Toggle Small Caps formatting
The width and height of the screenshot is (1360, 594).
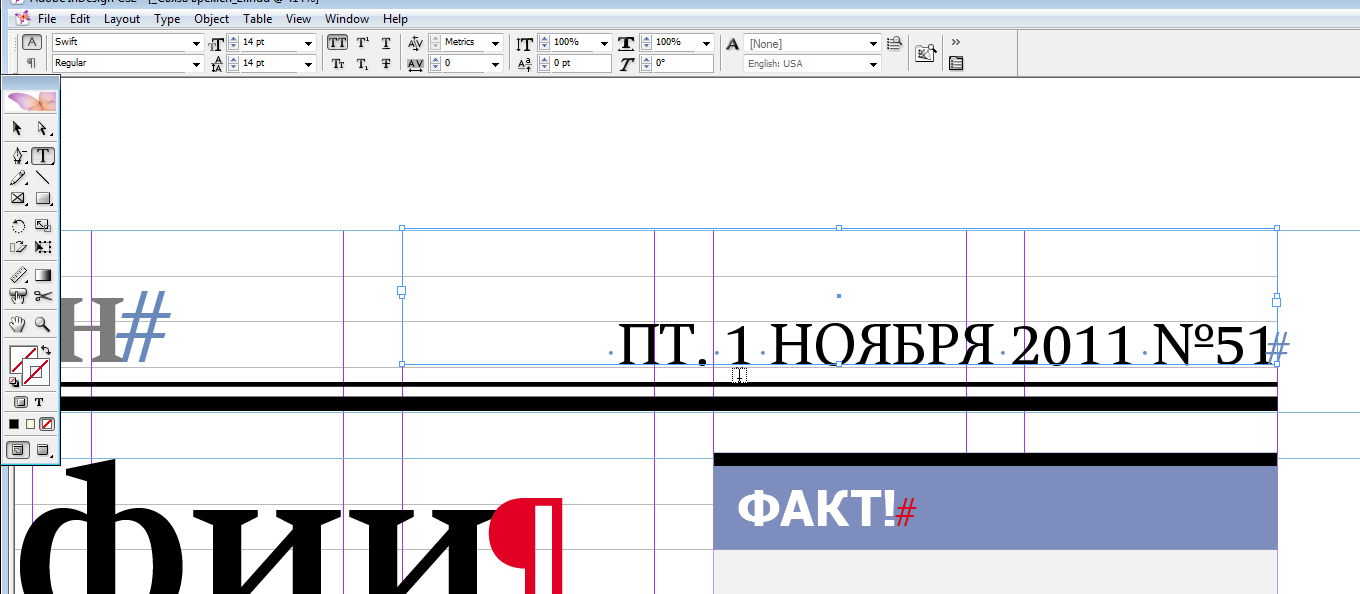(338, 64)
